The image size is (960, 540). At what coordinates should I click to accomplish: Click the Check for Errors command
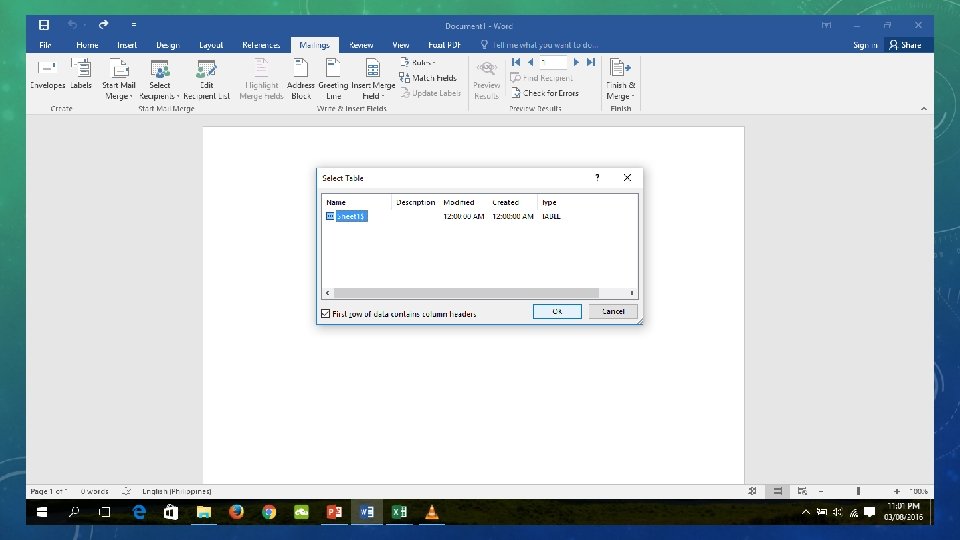[545, 93]
